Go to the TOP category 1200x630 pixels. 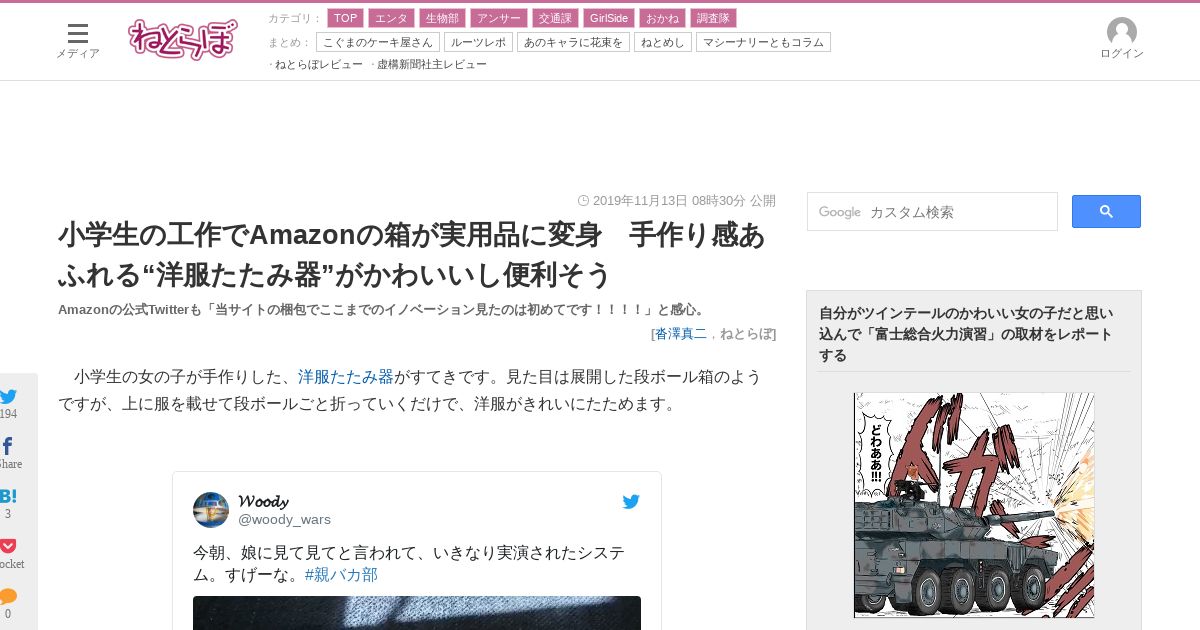(x=345, y=18)
